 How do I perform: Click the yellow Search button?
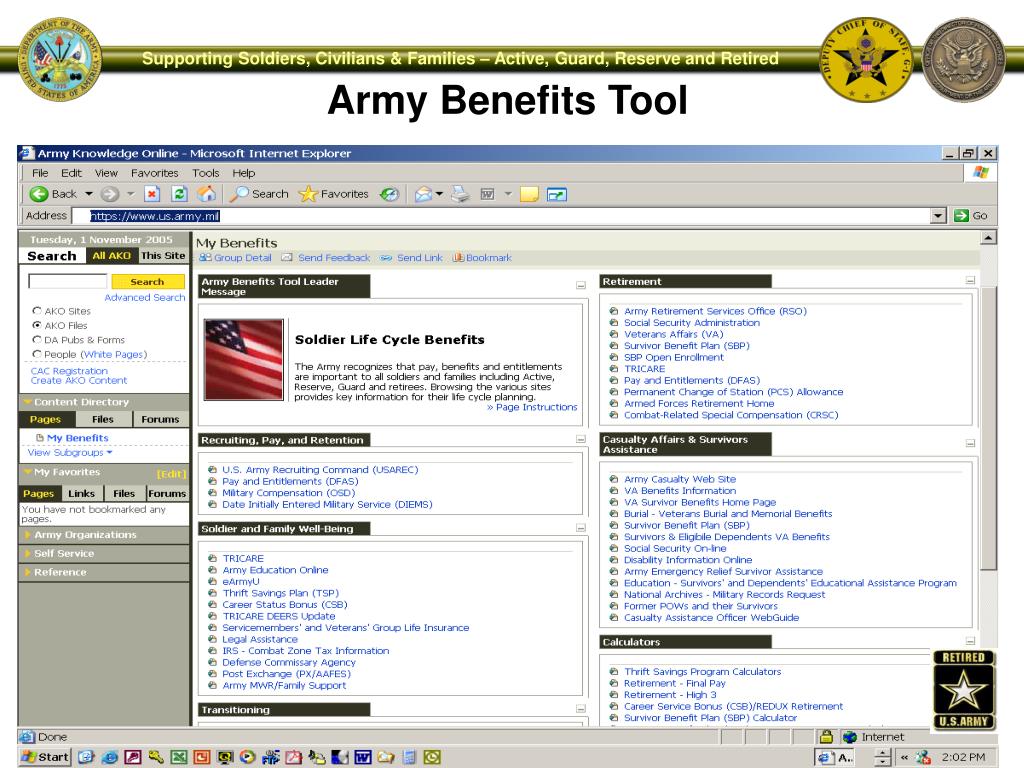pyautogui.click(x=147, y=281)
